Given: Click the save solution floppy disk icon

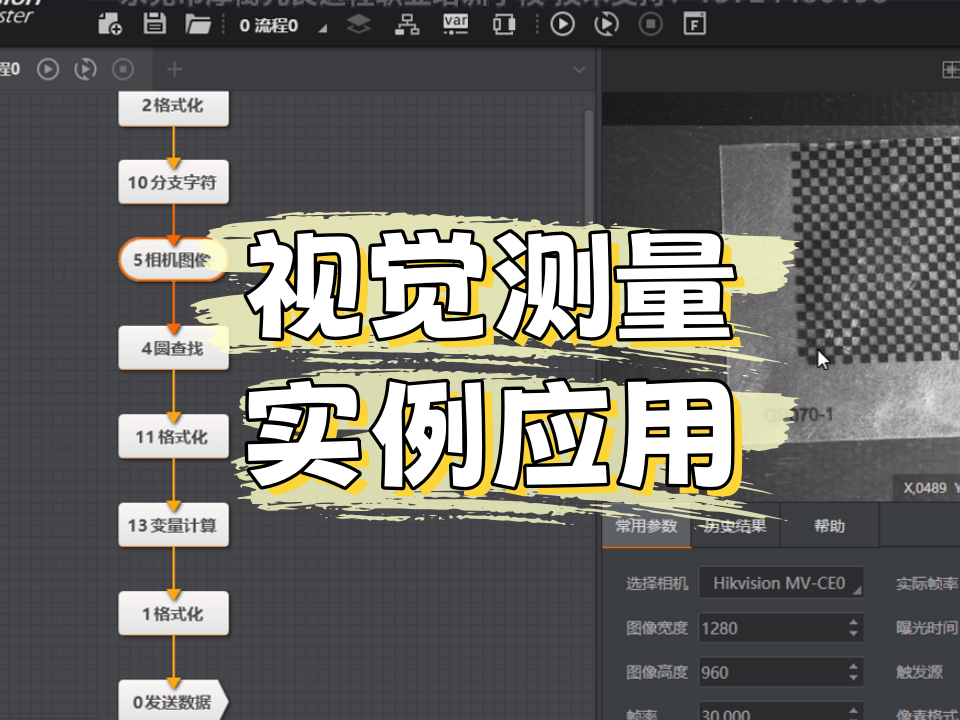Looking at the screenshot, I should point(154,25).
